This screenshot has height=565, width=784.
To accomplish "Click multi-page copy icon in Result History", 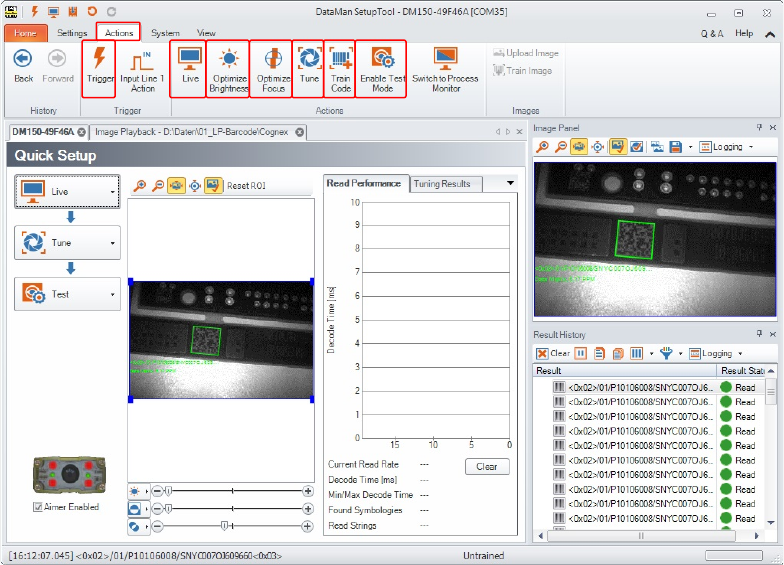I will tap(618, 354).
